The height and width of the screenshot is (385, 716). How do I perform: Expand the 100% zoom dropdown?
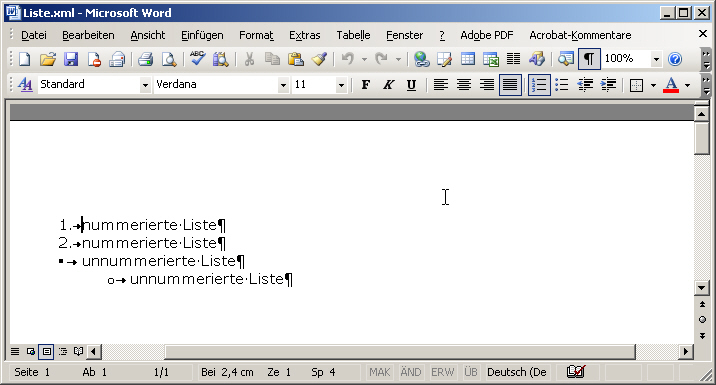point(656,59)
